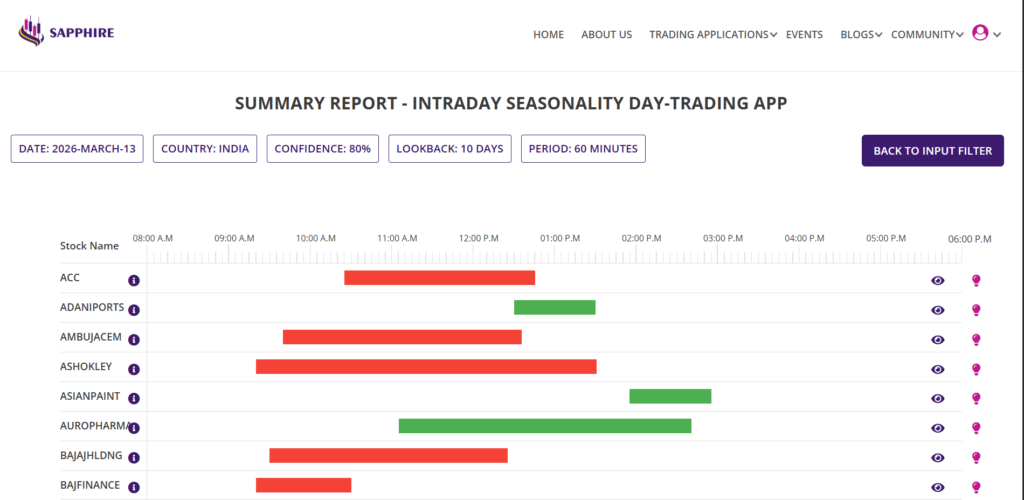Viewport: 1024px width, 500px height.
Task: Open the Events menu item
Action: tap(804, 34)
